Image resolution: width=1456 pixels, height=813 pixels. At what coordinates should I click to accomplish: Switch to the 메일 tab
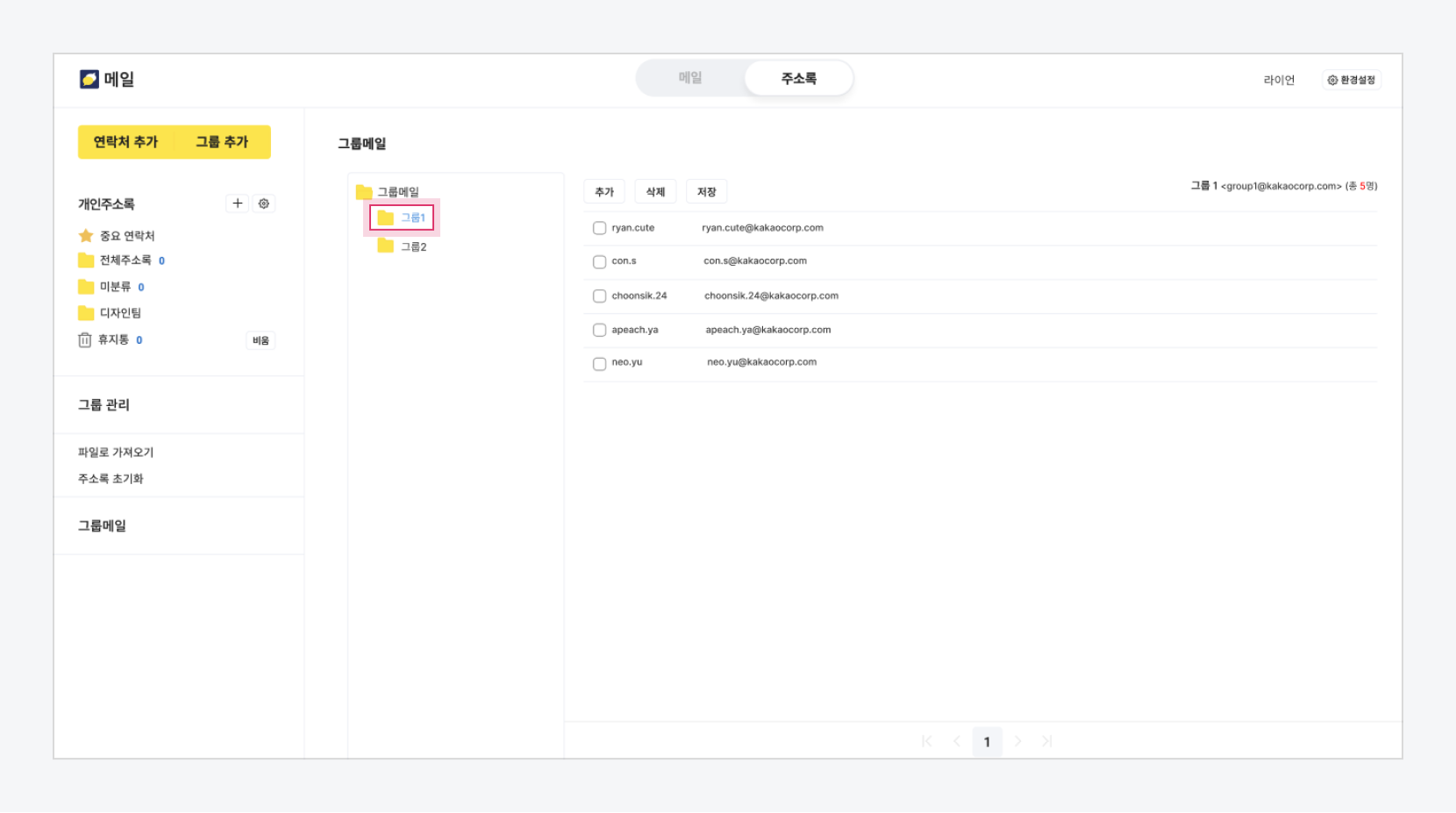(x=690, y=78)
